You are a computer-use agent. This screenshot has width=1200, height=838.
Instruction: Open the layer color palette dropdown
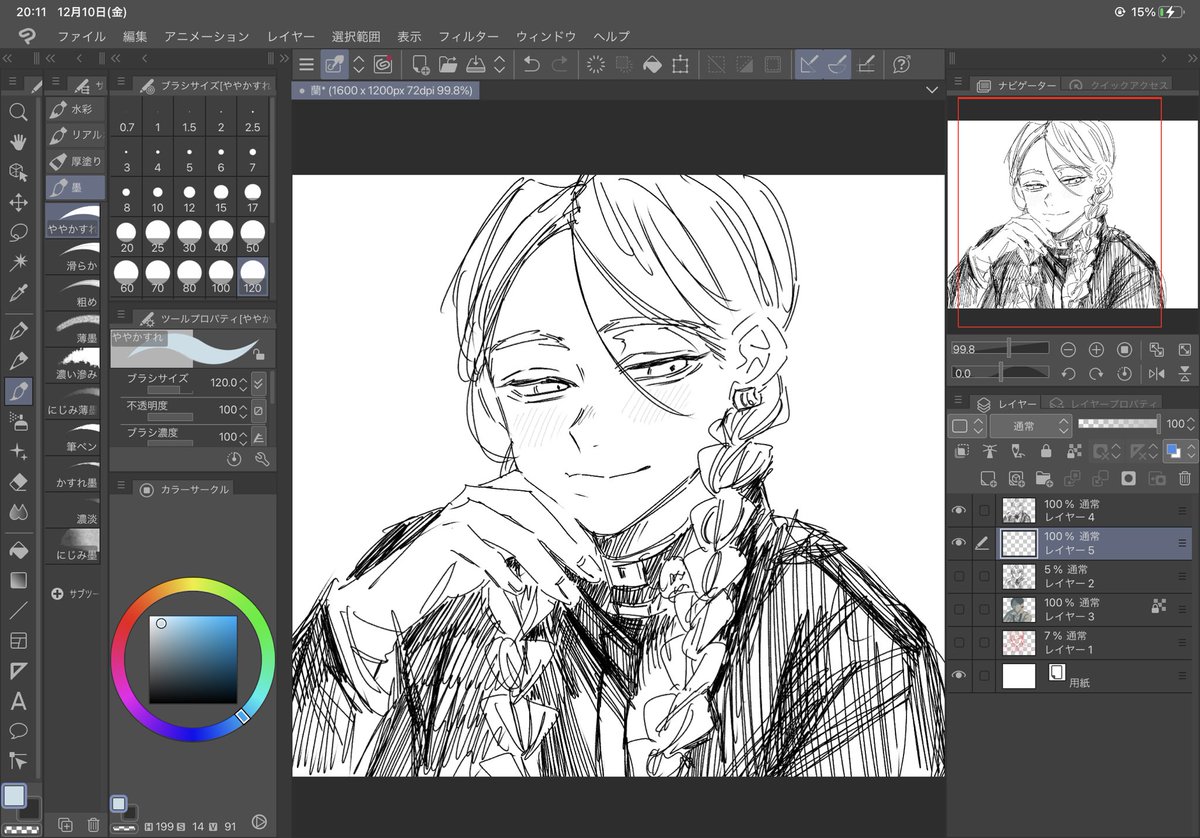click(x=965, y=425)
